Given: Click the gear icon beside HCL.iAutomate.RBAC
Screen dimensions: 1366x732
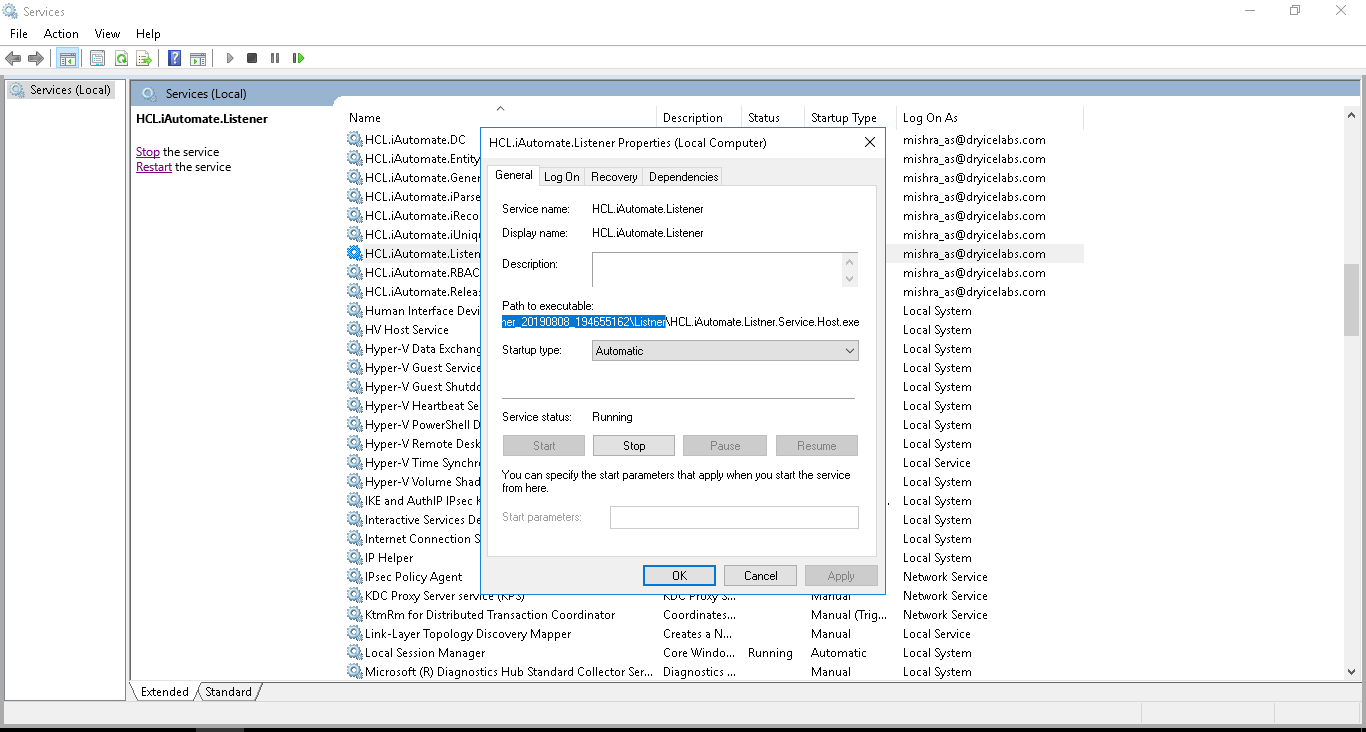Looking at the screenshot, I should [x=355, y=273].
